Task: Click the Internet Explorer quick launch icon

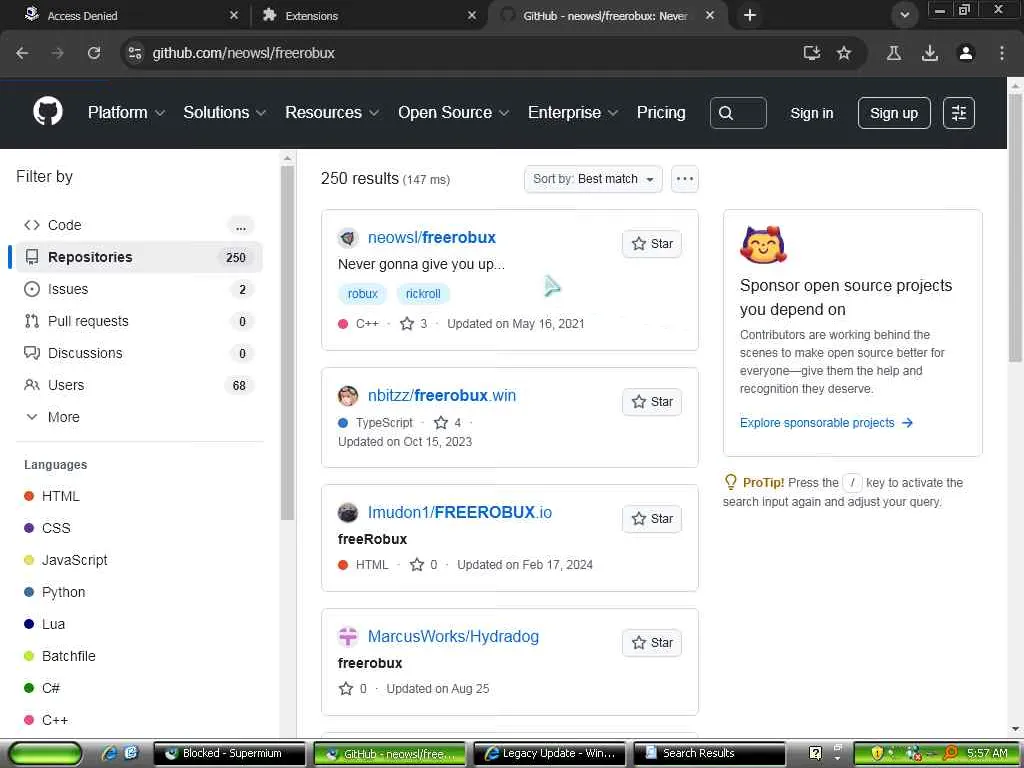Action: point(110,753)
